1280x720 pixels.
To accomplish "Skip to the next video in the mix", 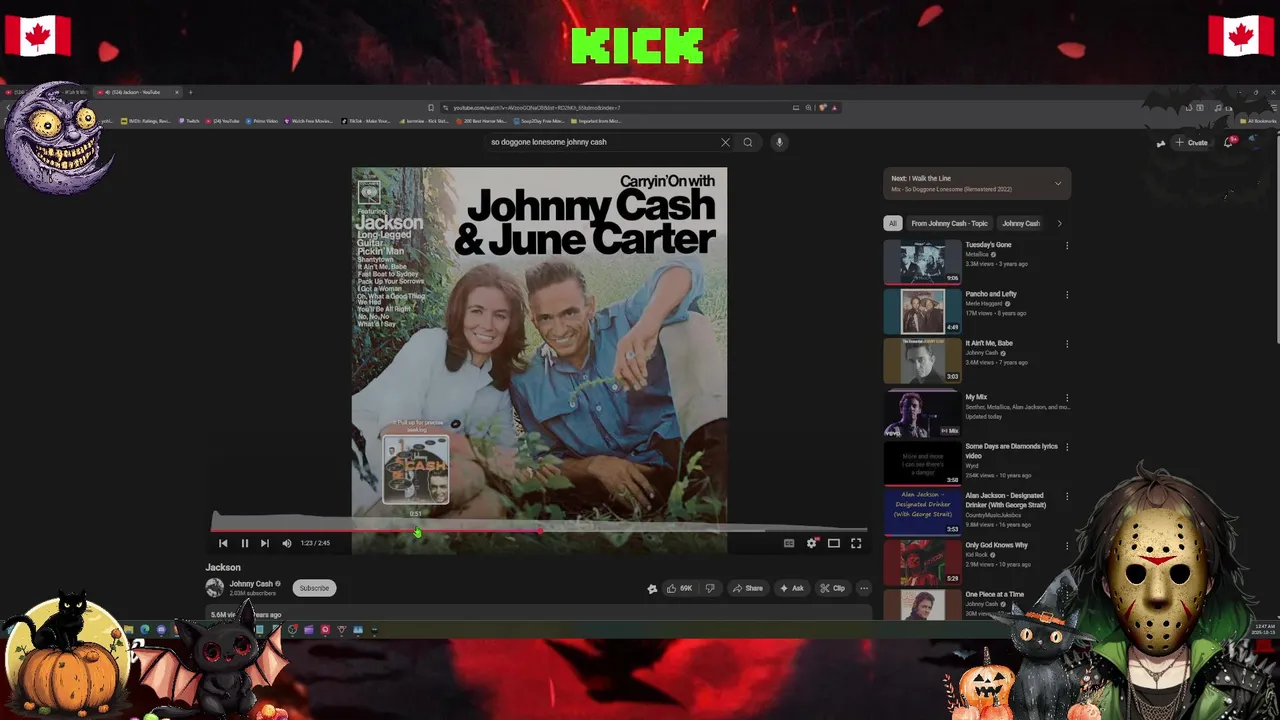I will click(x=264, y=543).
